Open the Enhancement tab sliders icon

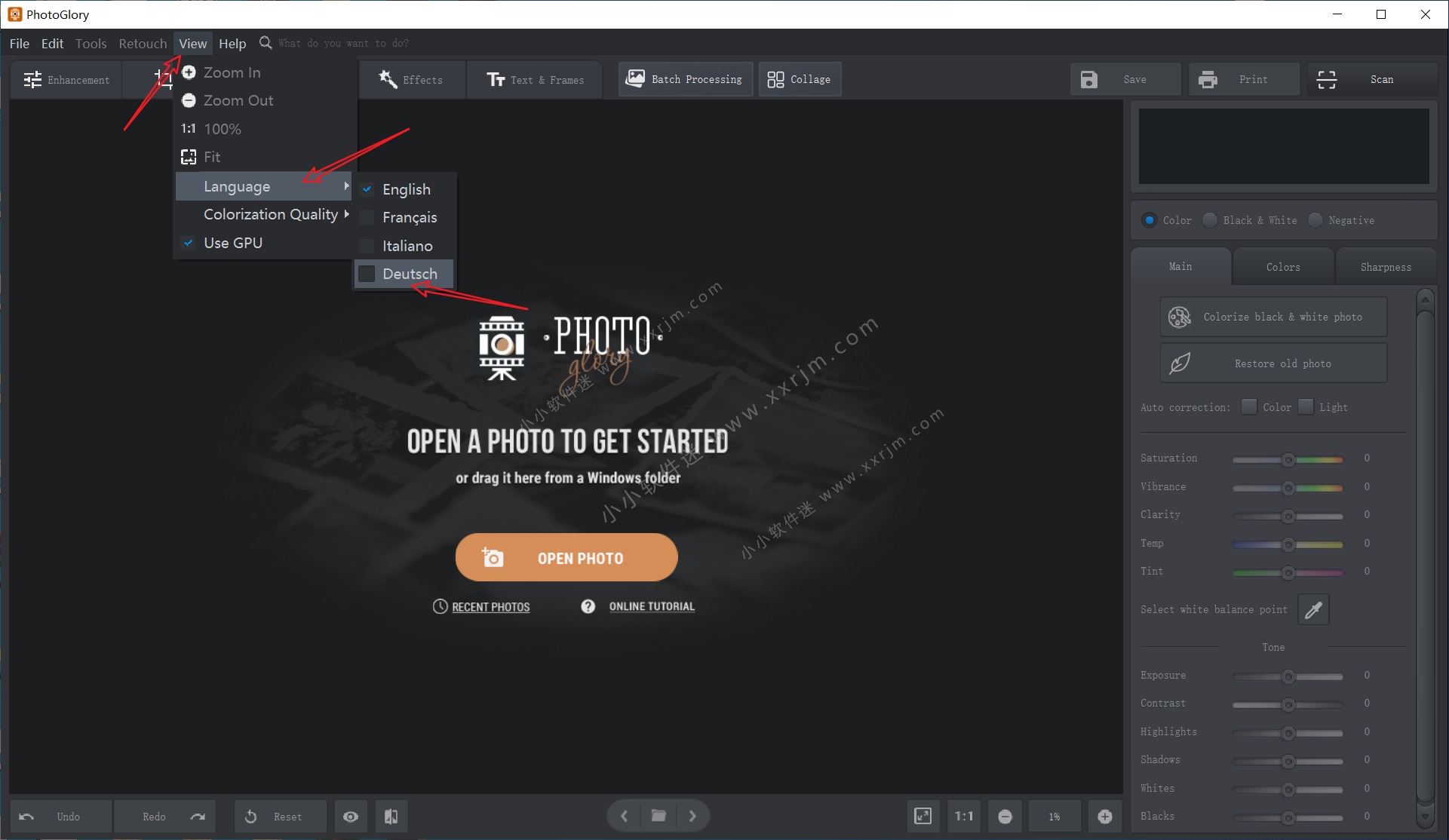32,80
